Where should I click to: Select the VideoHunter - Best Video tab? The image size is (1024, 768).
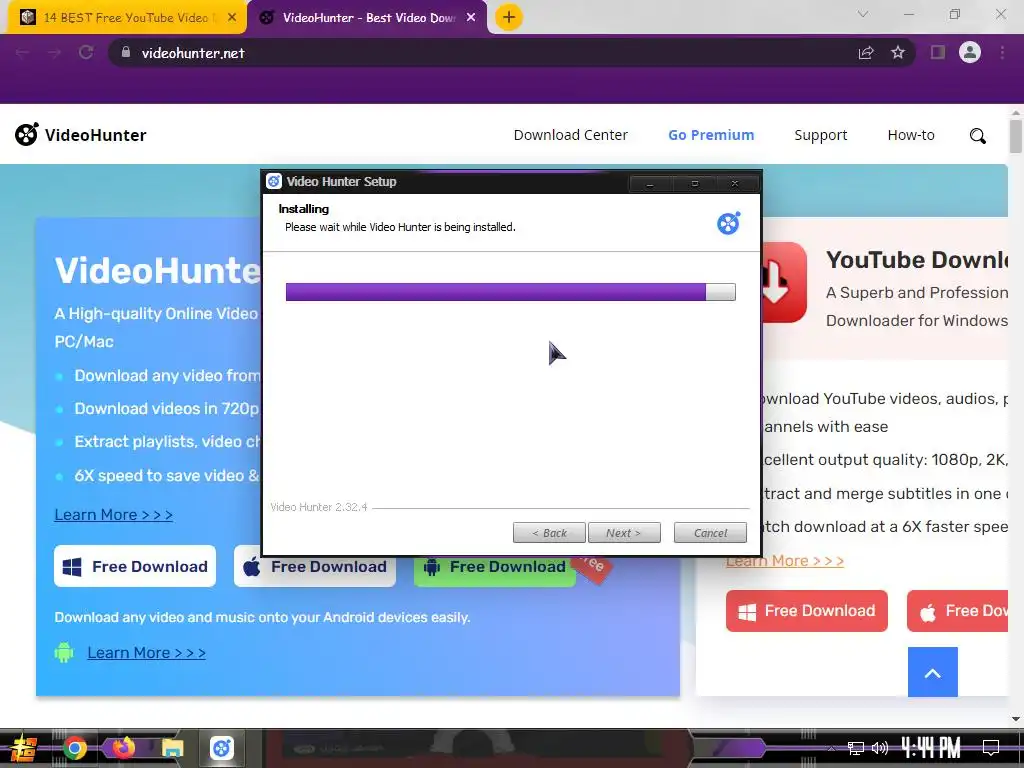click(x=368, y=18)
